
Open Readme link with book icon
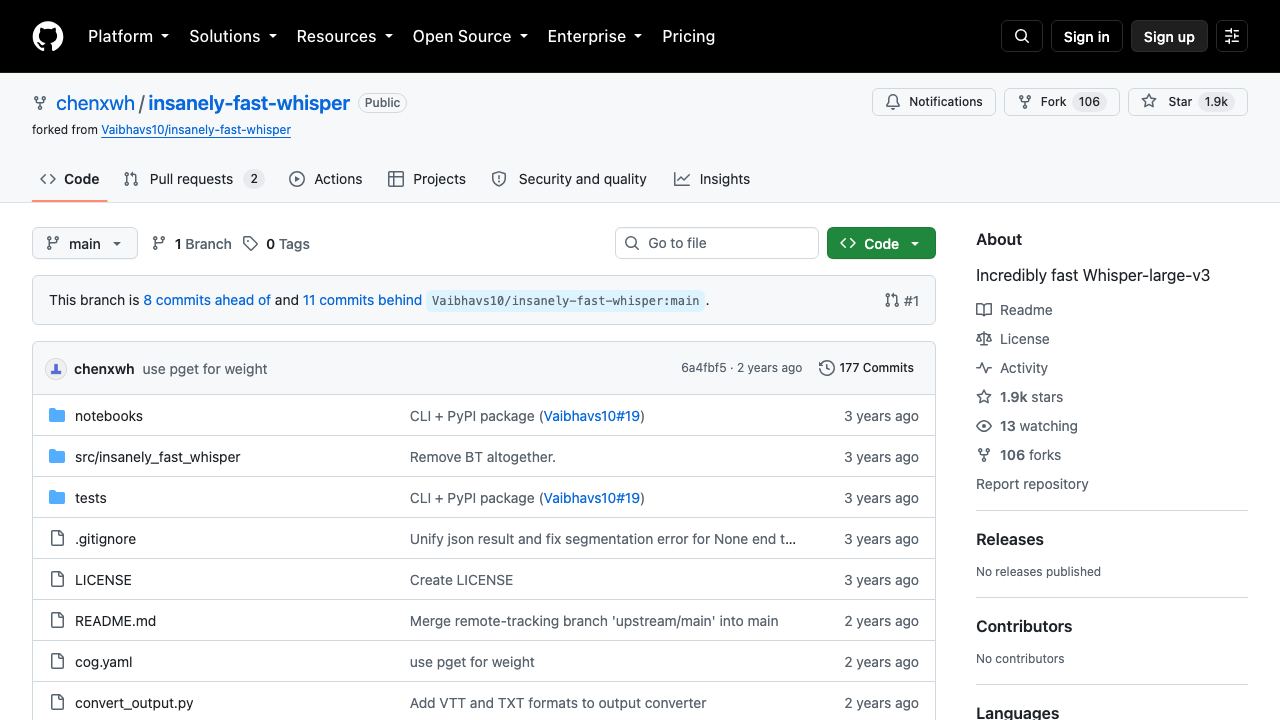[x=1014, y=310]
